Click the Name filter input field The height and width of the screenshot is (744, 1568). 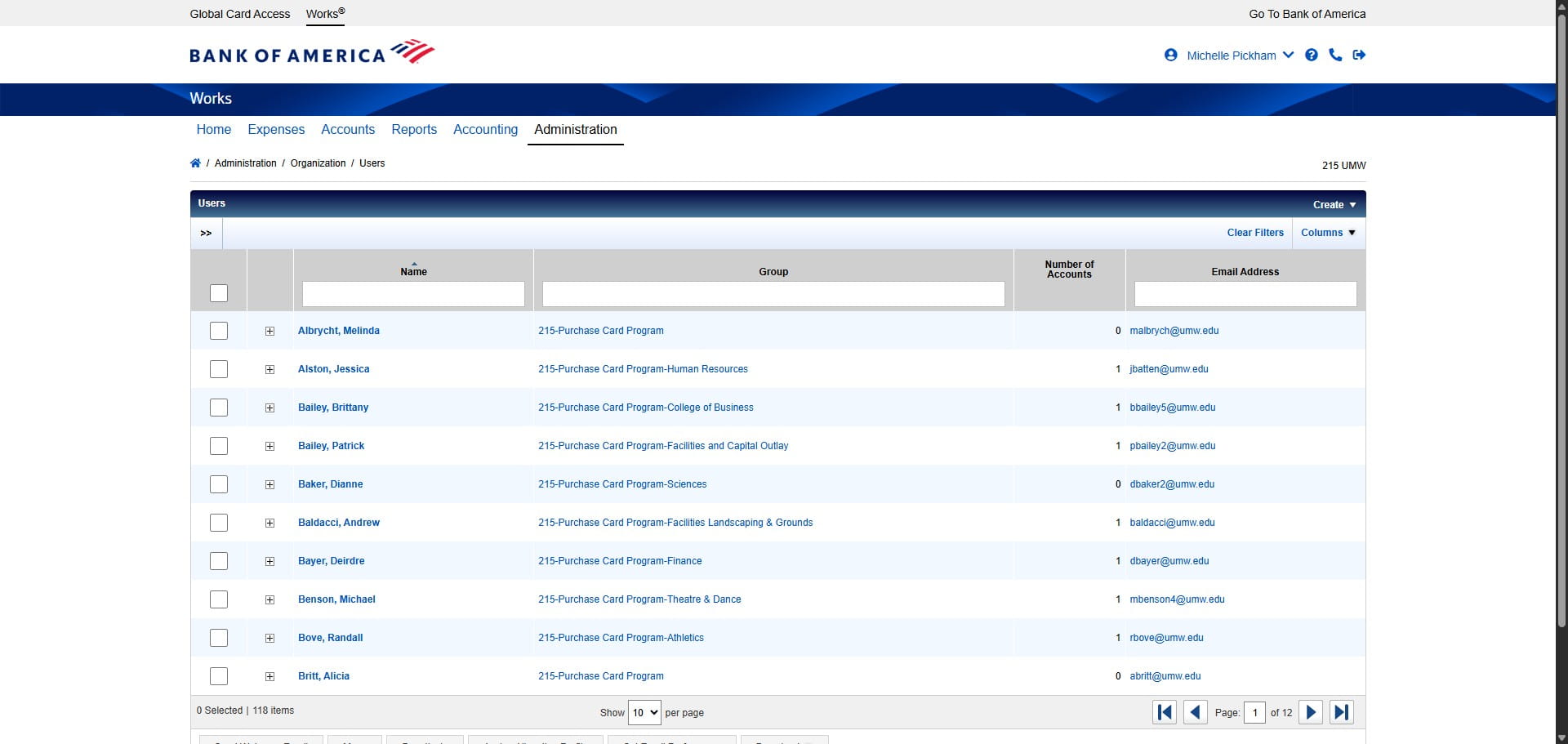tap(413, 294)
